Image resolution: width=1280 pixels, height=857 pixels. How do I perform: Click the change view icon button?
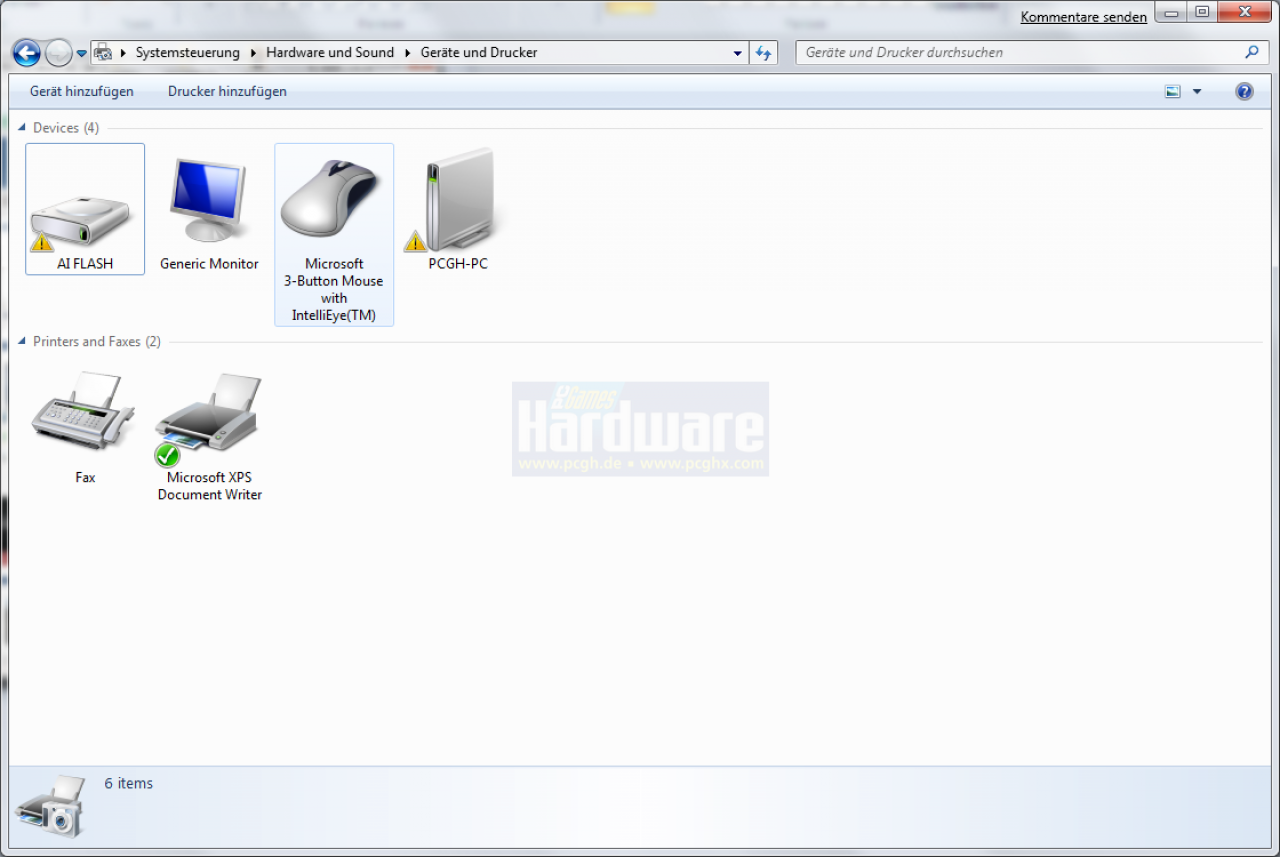pos(1173,91)
